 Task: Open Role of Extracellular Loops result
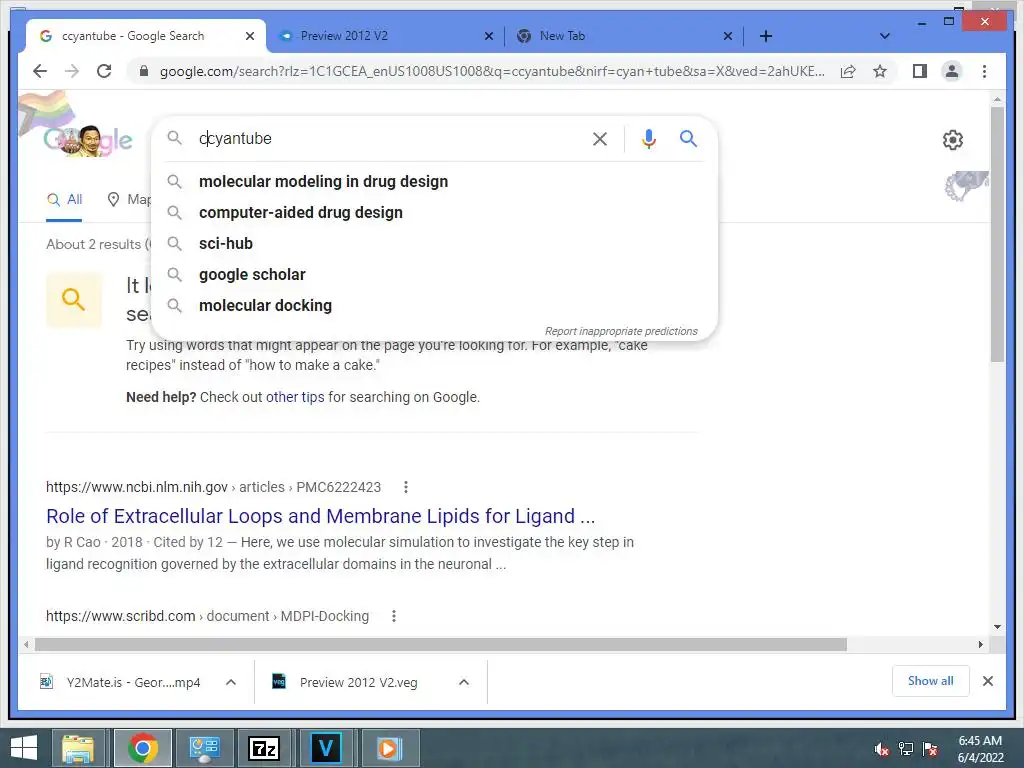pyautogui.click(x=321, y=516)
